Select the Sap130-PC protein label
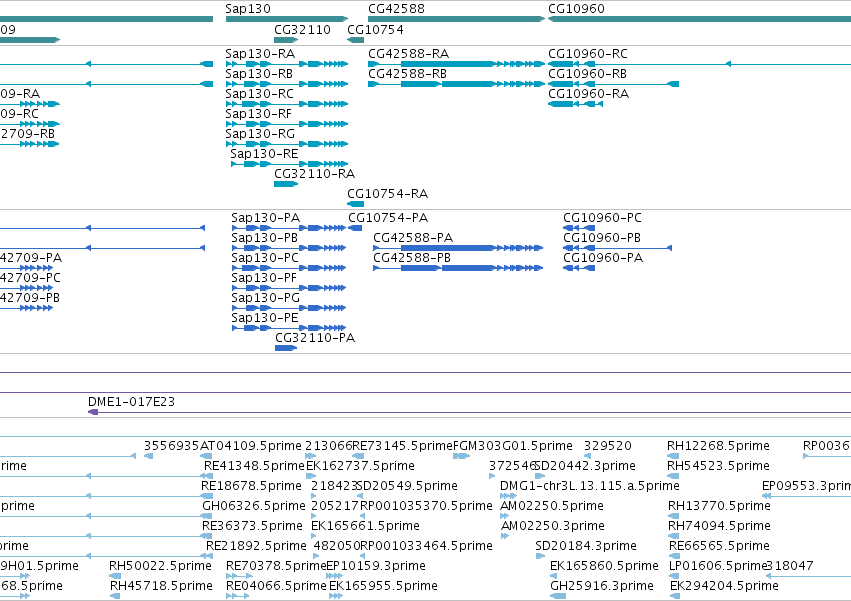 (265, 258)
